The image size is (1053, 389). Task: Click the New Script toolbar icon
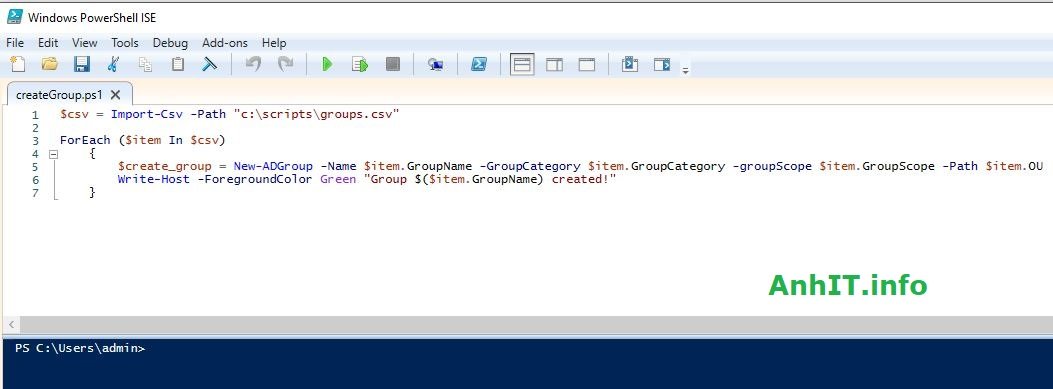(x=17, y=64)
